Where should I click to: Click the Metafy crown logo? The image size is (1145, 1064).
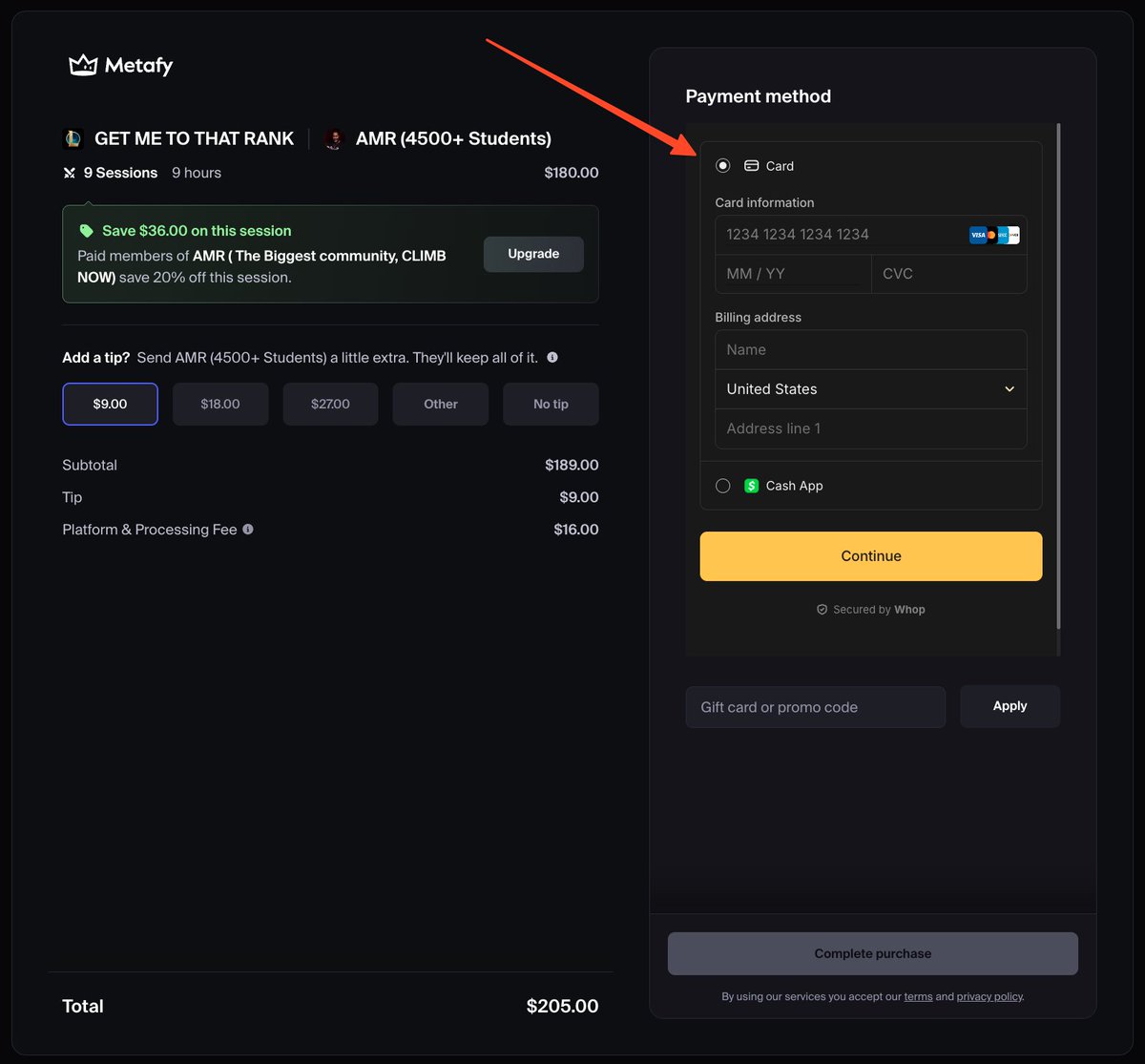pyautogui.click(x=83, y=65)
